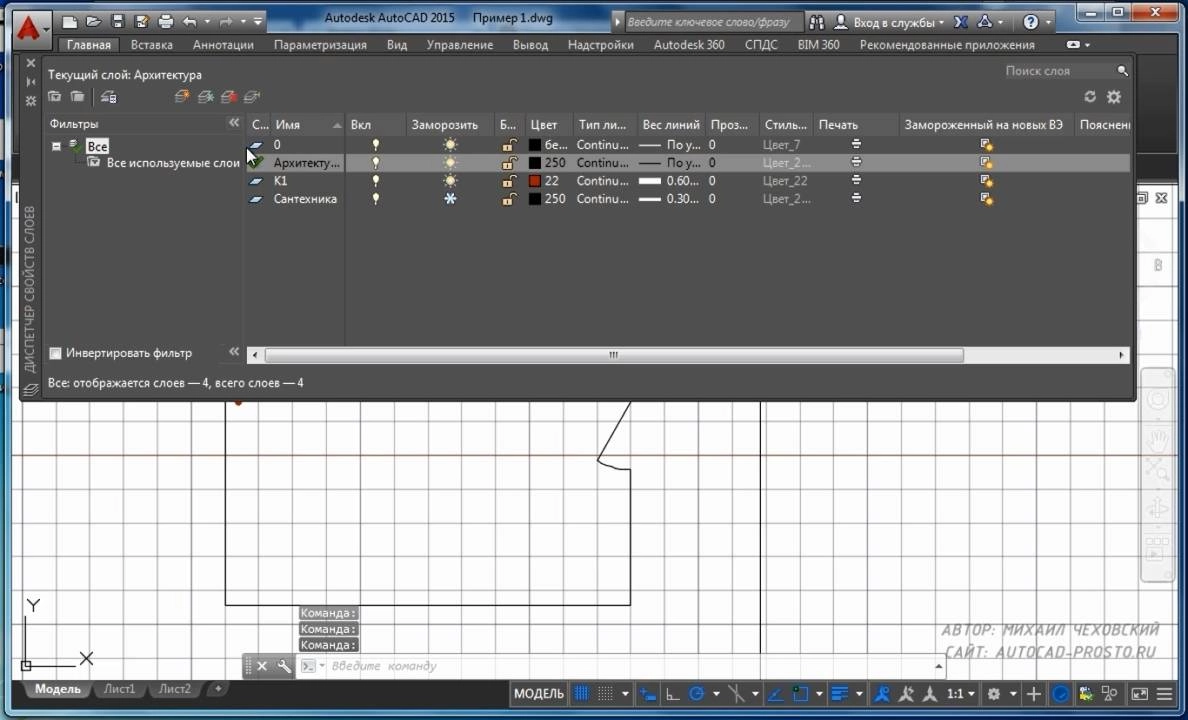
Task: Sort layers by the Имя column header
Action: (307, 124)
